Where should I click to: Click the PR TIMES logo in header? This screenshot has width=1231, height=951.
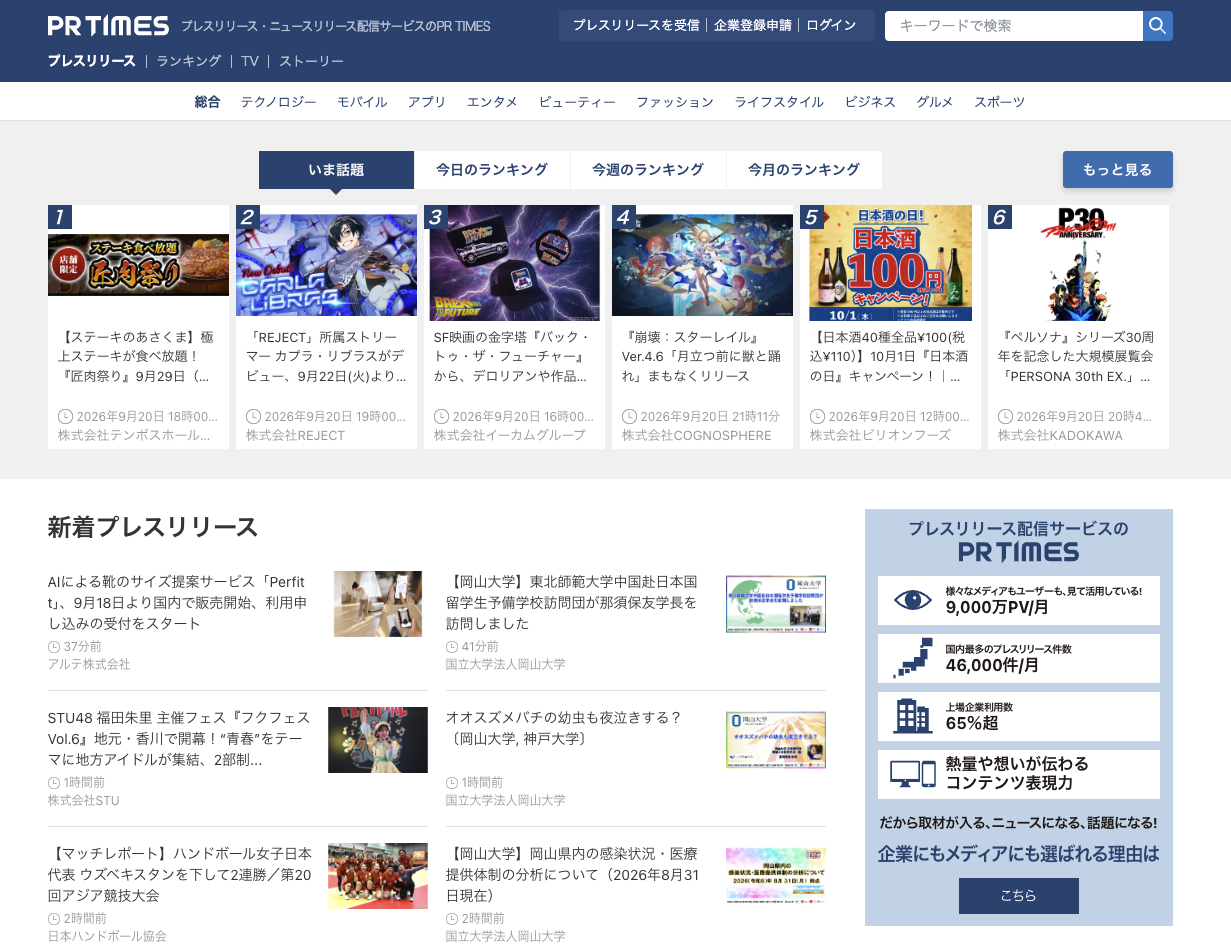tap(108, 26)
